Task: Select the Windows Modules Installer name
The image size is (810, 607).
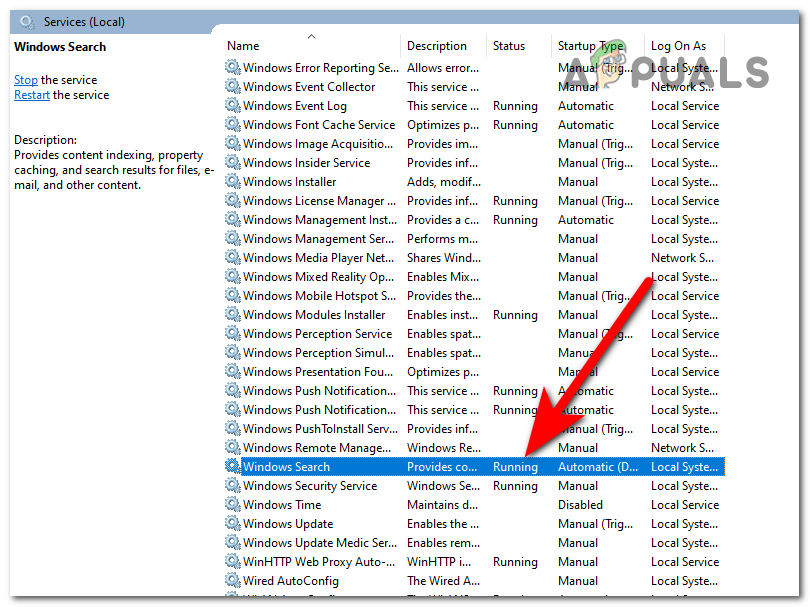Action: [314, 315]
